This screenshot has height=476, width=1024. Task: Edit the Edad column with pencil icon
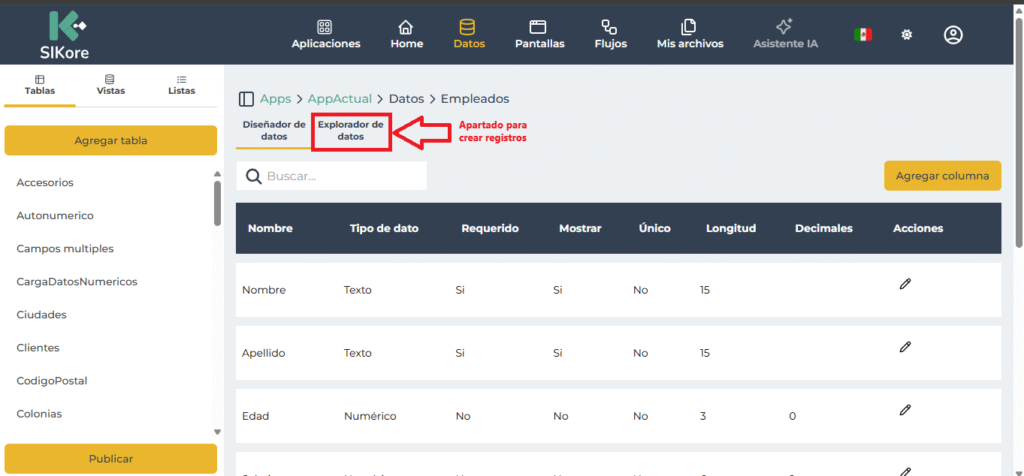click(x=905, y=410)
